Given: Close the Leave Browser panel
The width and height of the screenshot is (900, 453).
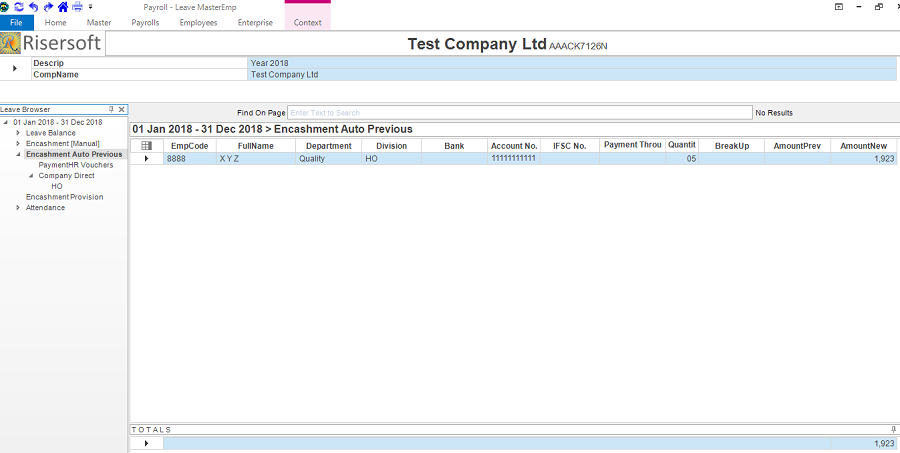Looking at the screenshot, I should (121, 109).
